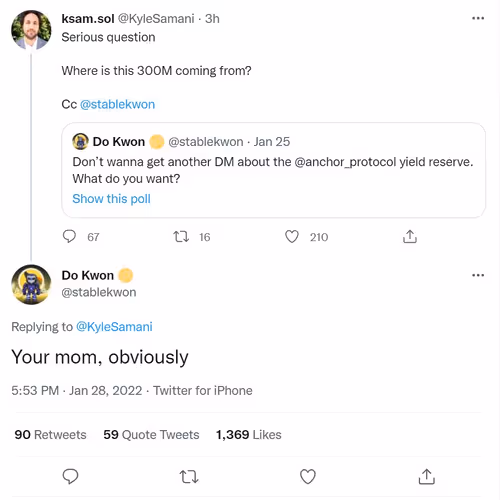
Task: Open more options on ksam.sol's tweet
Action: [478, 18]
